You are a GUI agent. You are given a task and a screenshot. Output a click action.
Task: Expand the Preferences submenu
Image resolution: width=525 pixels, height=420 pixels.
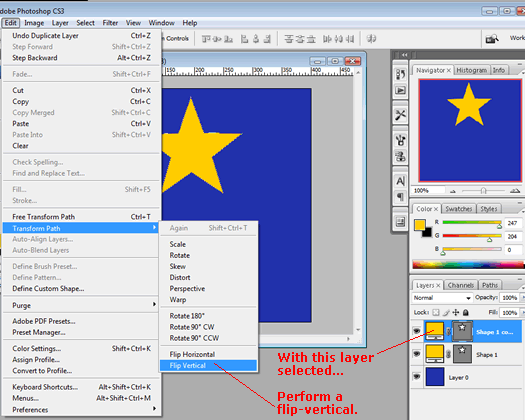pyautogui.click(x=81, y=409)
